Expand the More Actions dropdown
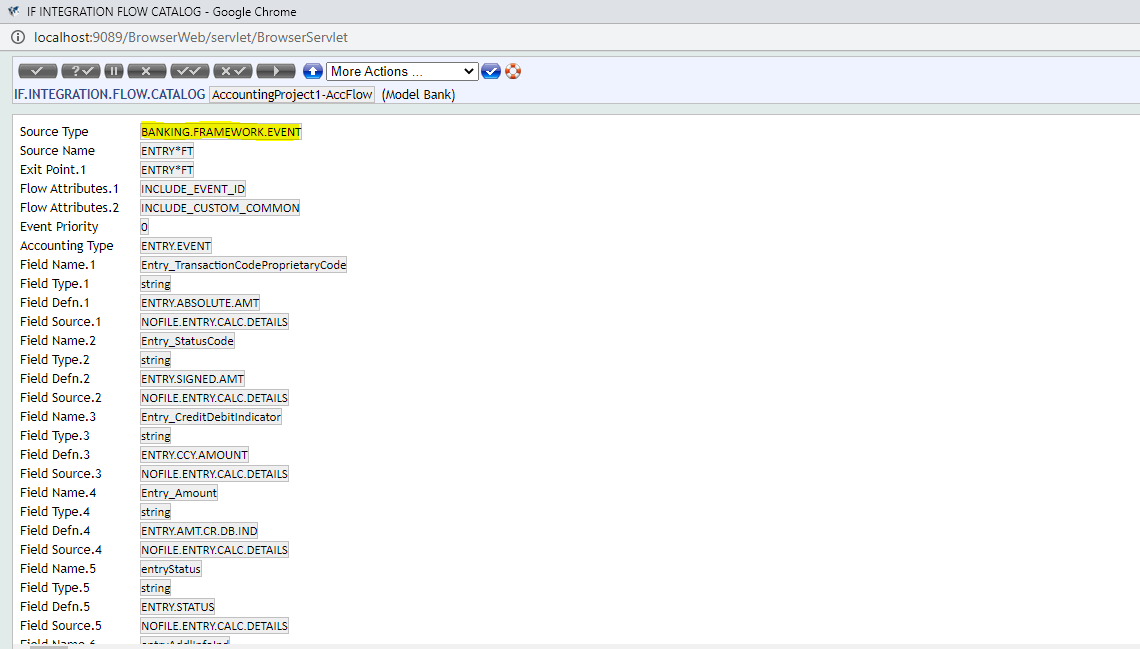1140x649 pixels. tap(402, 71)
